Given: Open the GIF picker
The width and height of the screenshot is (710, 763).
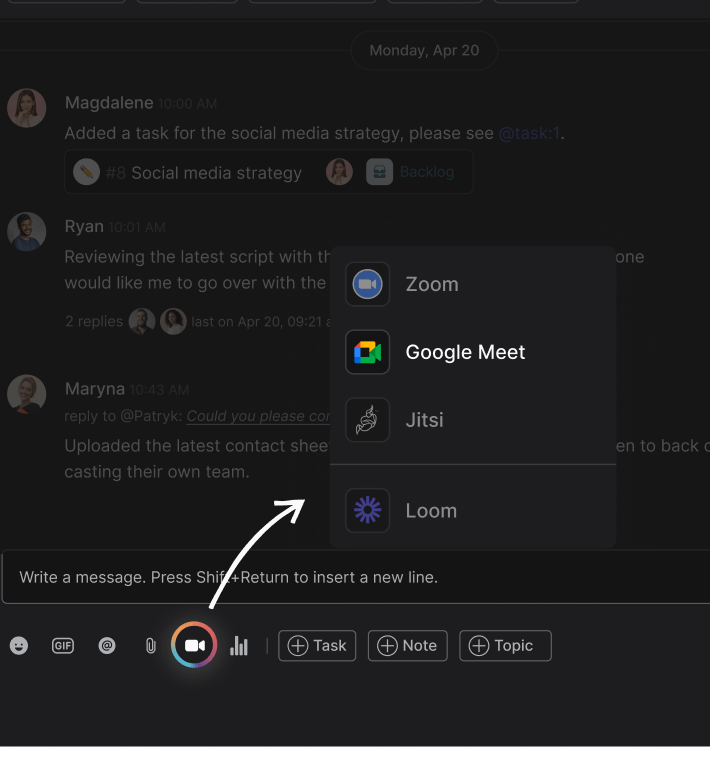Looking at the screenshot, I should pyautogui.click(x=63, y=646).
